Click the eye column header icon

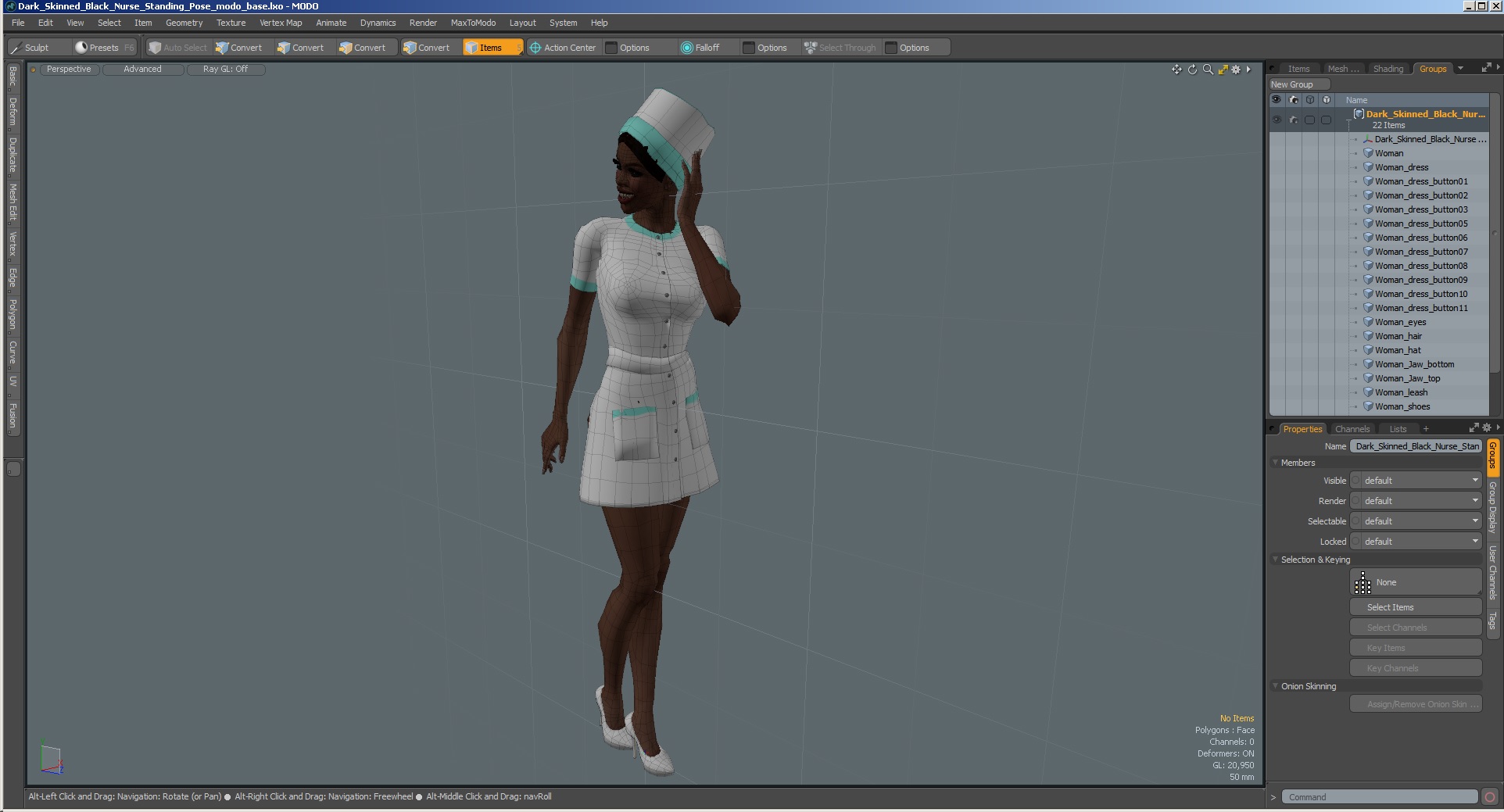pyautogui.click(x=1277, y=100)
